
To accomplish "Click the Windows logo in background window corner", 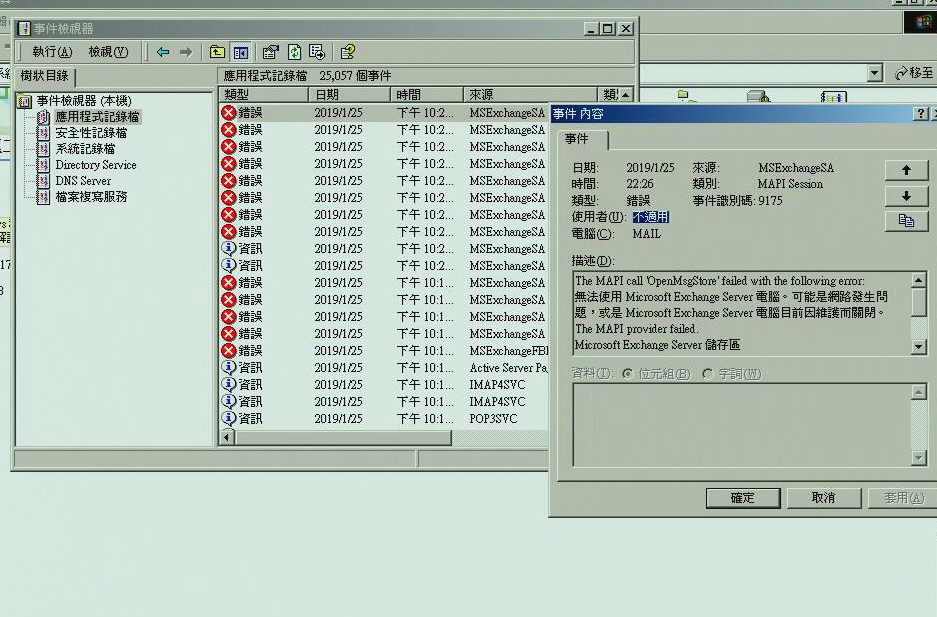I will pyautogui.click(x=921, y=22).
